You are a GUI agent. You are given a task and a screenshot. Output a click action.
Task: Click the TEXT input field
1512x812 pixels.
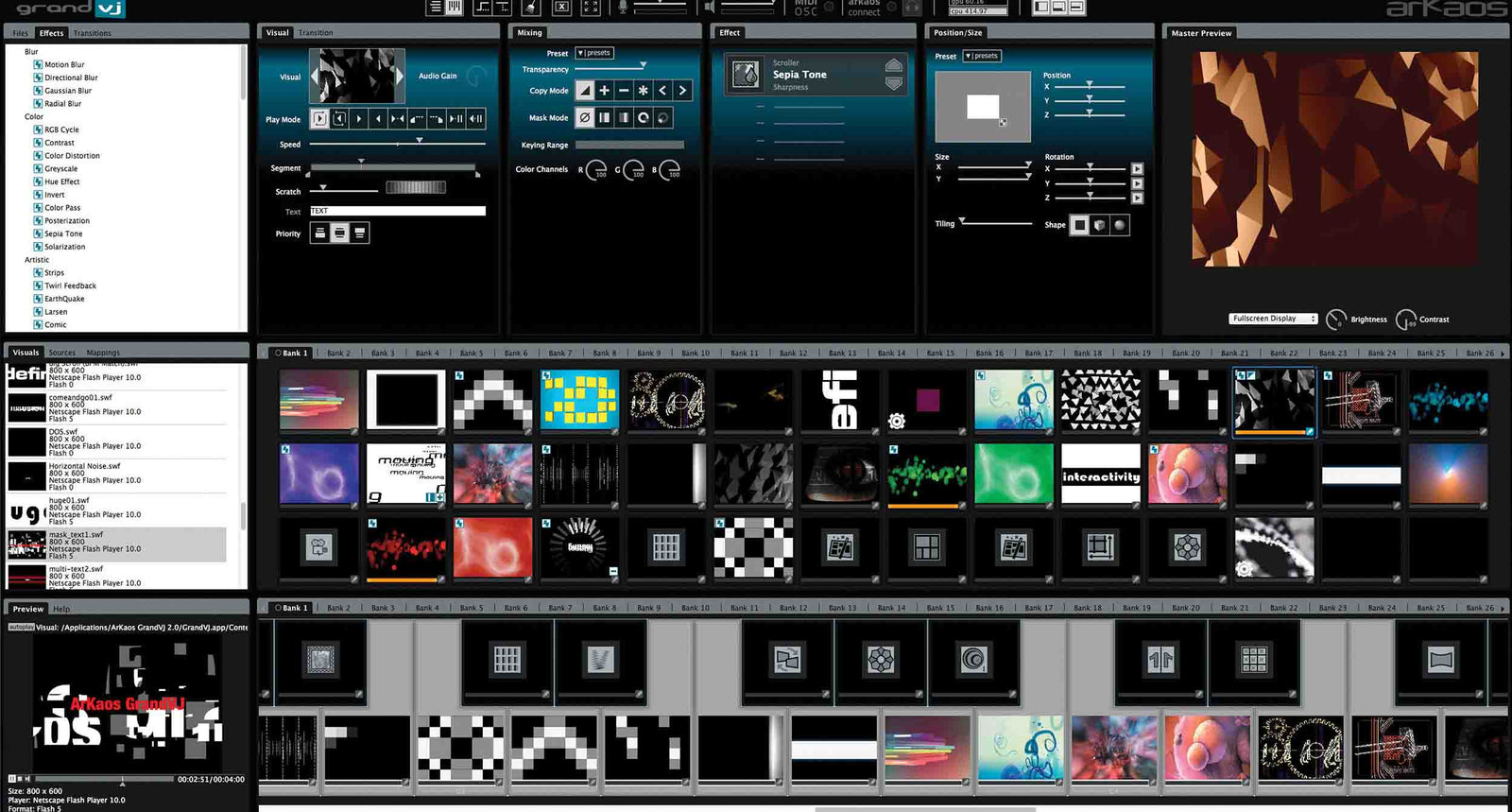397,211
